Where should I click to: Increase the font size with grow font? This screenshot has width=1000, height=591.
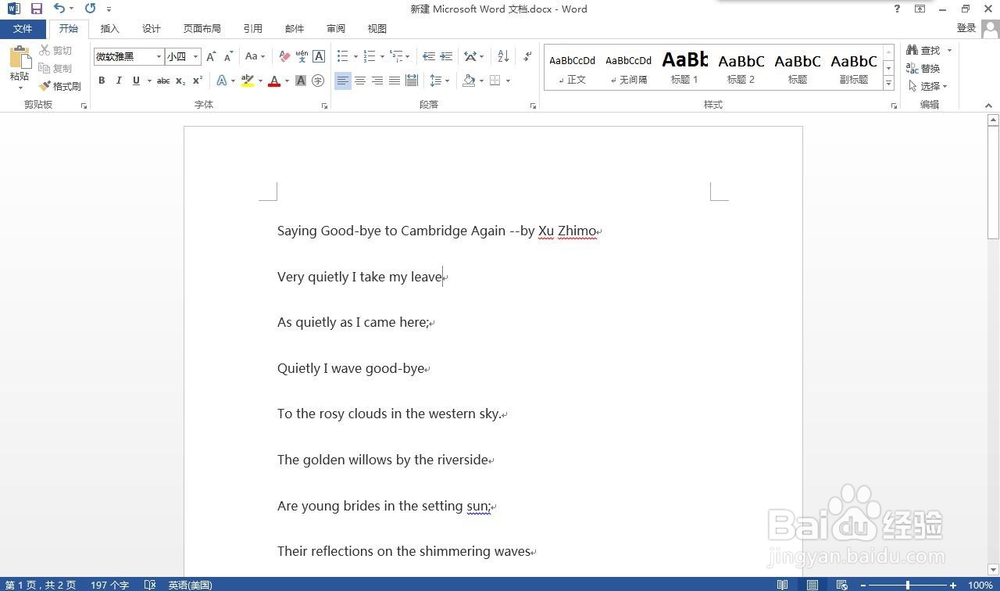[x=211, y=57]
